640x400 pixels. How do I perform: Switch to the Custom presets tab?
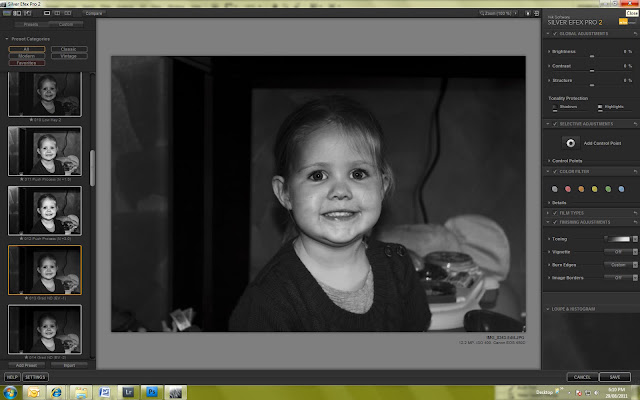[x=66, y=24]
